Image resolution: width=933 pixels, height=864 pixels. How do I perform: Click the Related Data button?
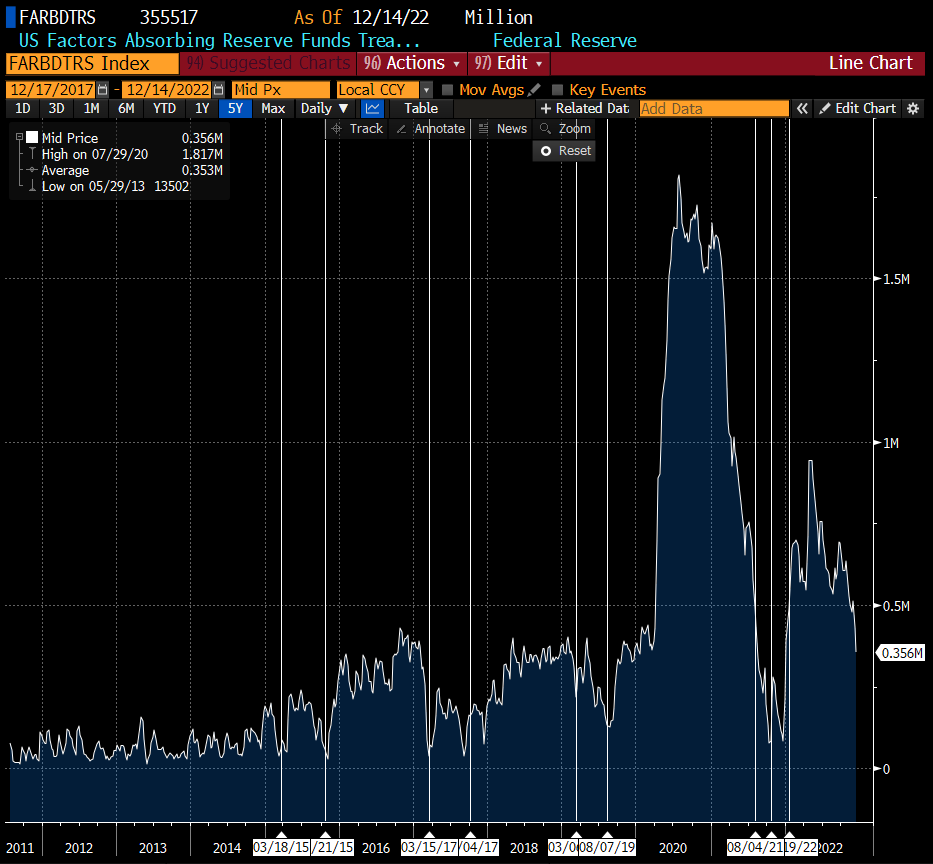click(x=585, y=108)
